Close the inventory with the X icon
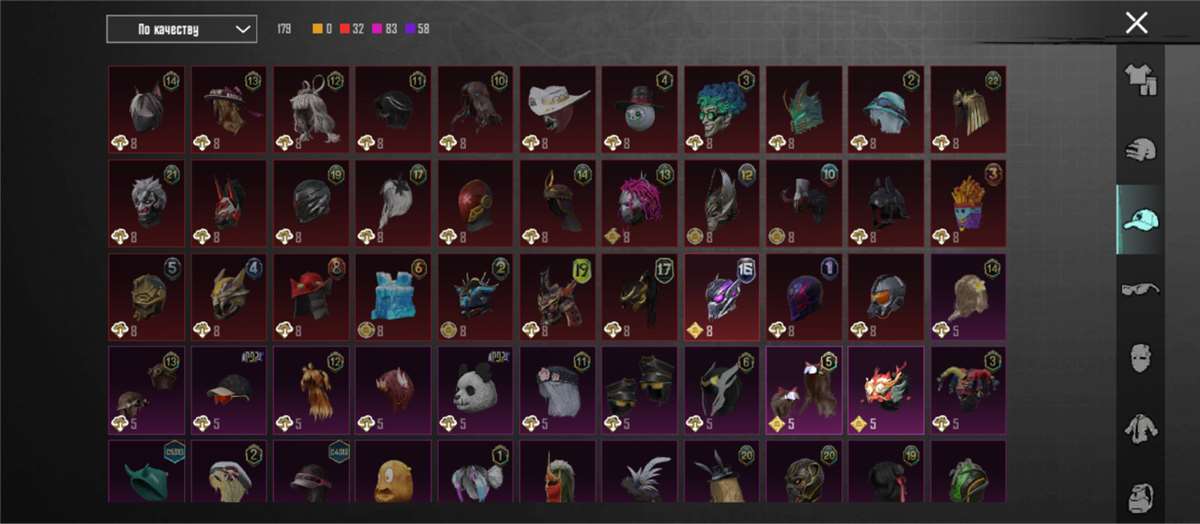Viewport: 1200px width, 524px height. [1136, 23]
